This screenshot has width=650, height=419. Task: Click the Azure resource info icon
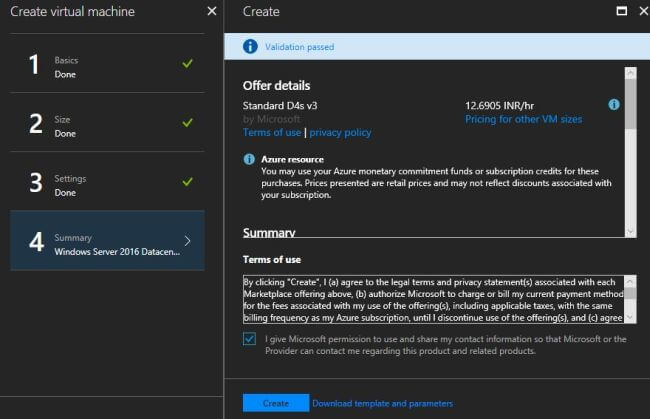249,159
